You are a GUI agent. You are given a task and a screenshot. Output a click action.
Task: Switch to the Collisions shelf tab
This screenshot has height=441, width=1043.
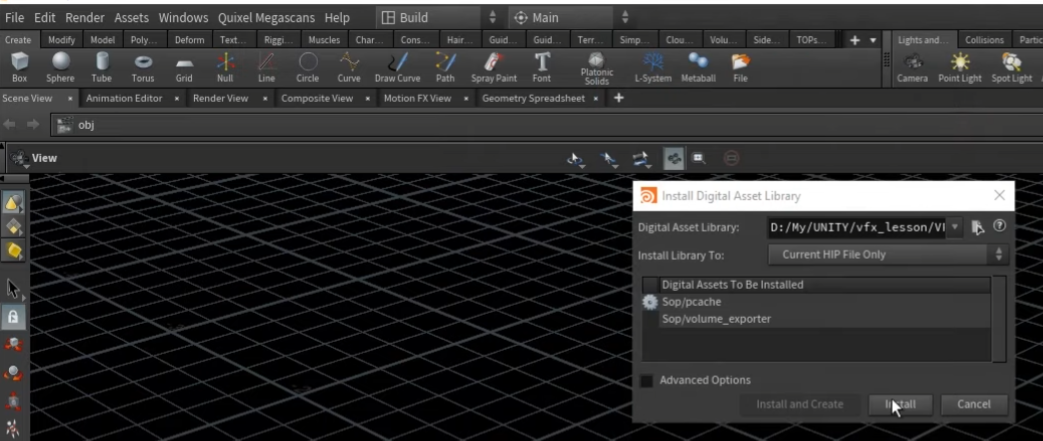984,40
